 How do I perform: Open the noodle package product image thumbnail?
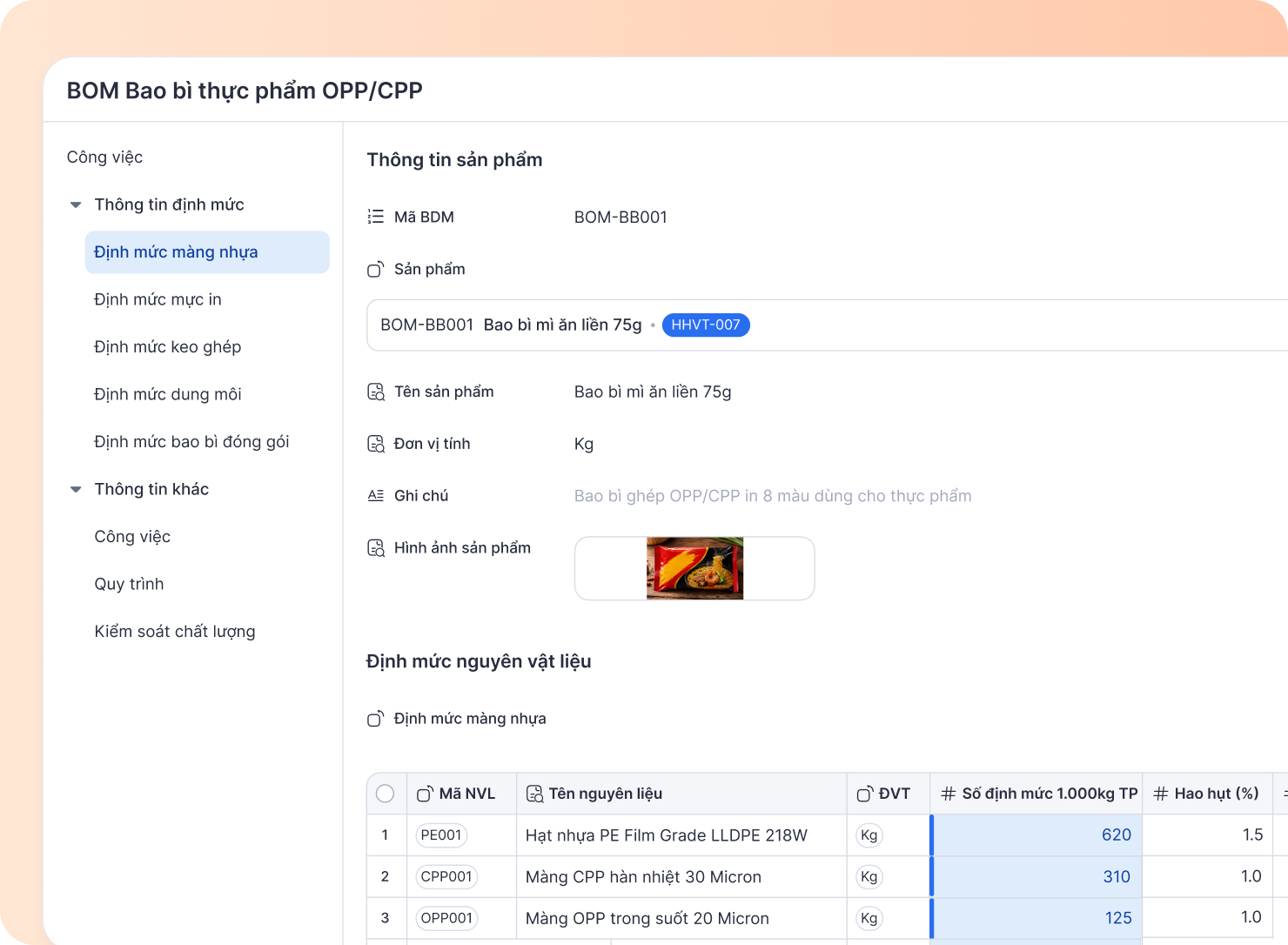(694, 568)
